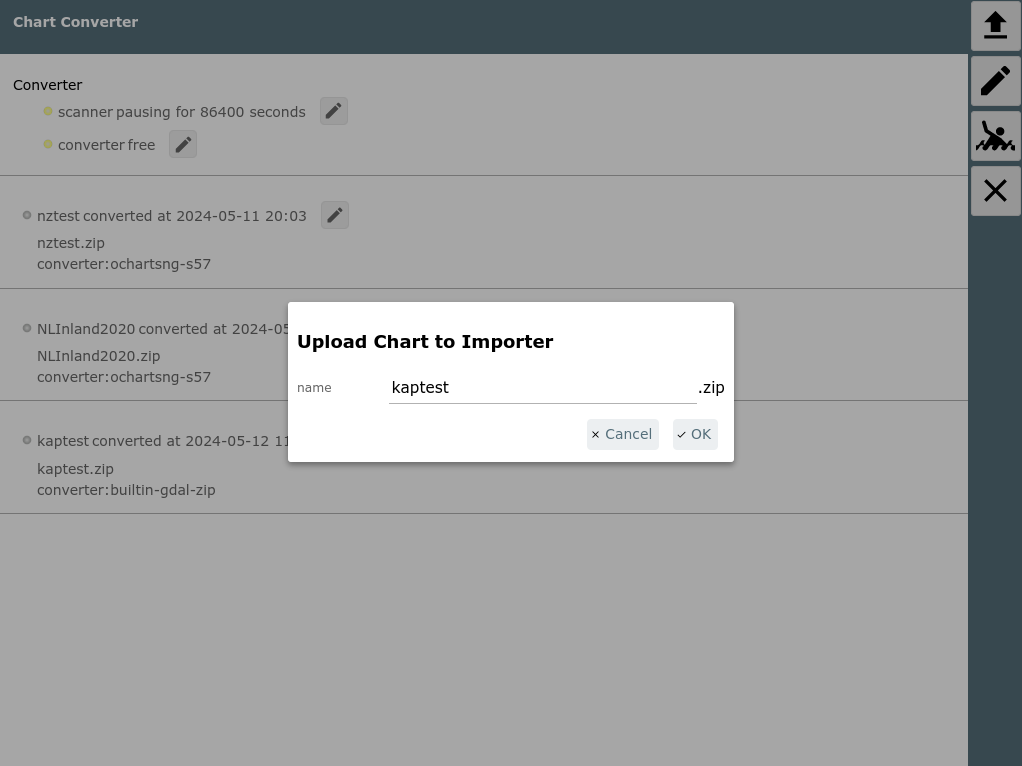Edit nztest conversion pencil icon
This screenshot has width=1022, height=766.
335,215
